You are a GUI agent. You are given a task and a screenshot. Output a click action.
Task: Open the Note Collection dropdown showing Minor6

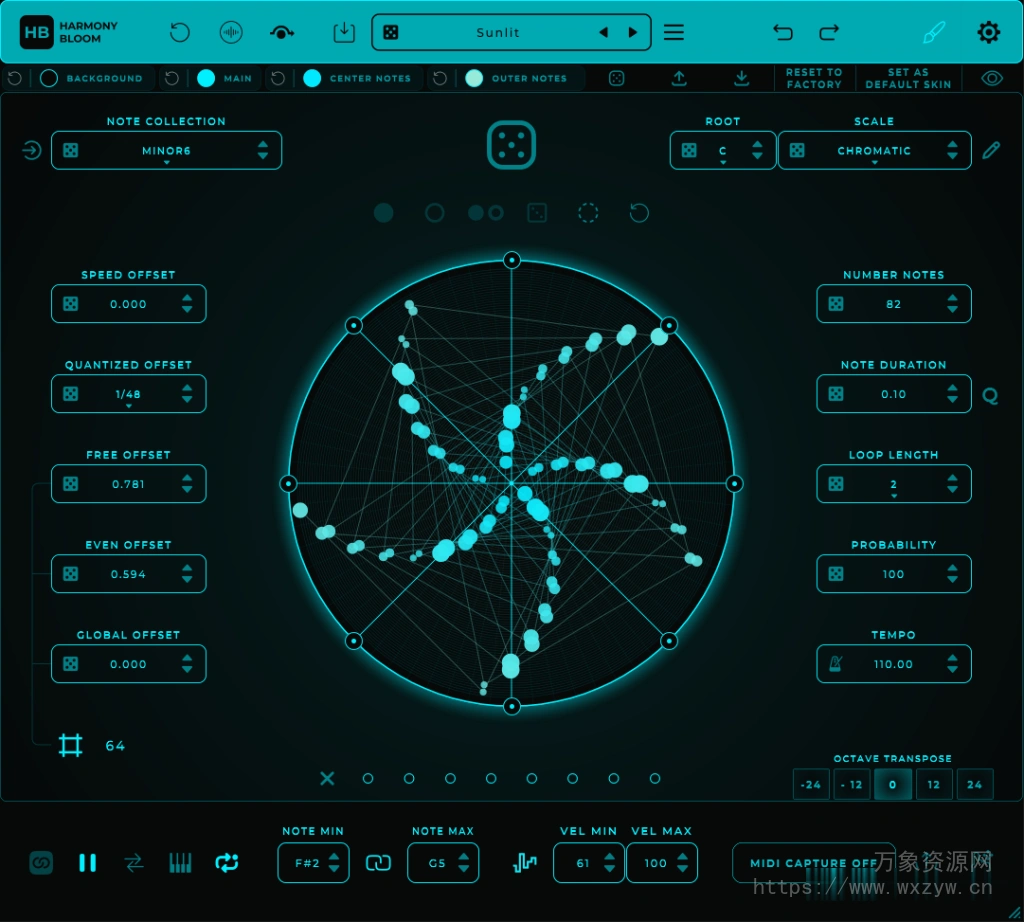[x=166, y=150]
